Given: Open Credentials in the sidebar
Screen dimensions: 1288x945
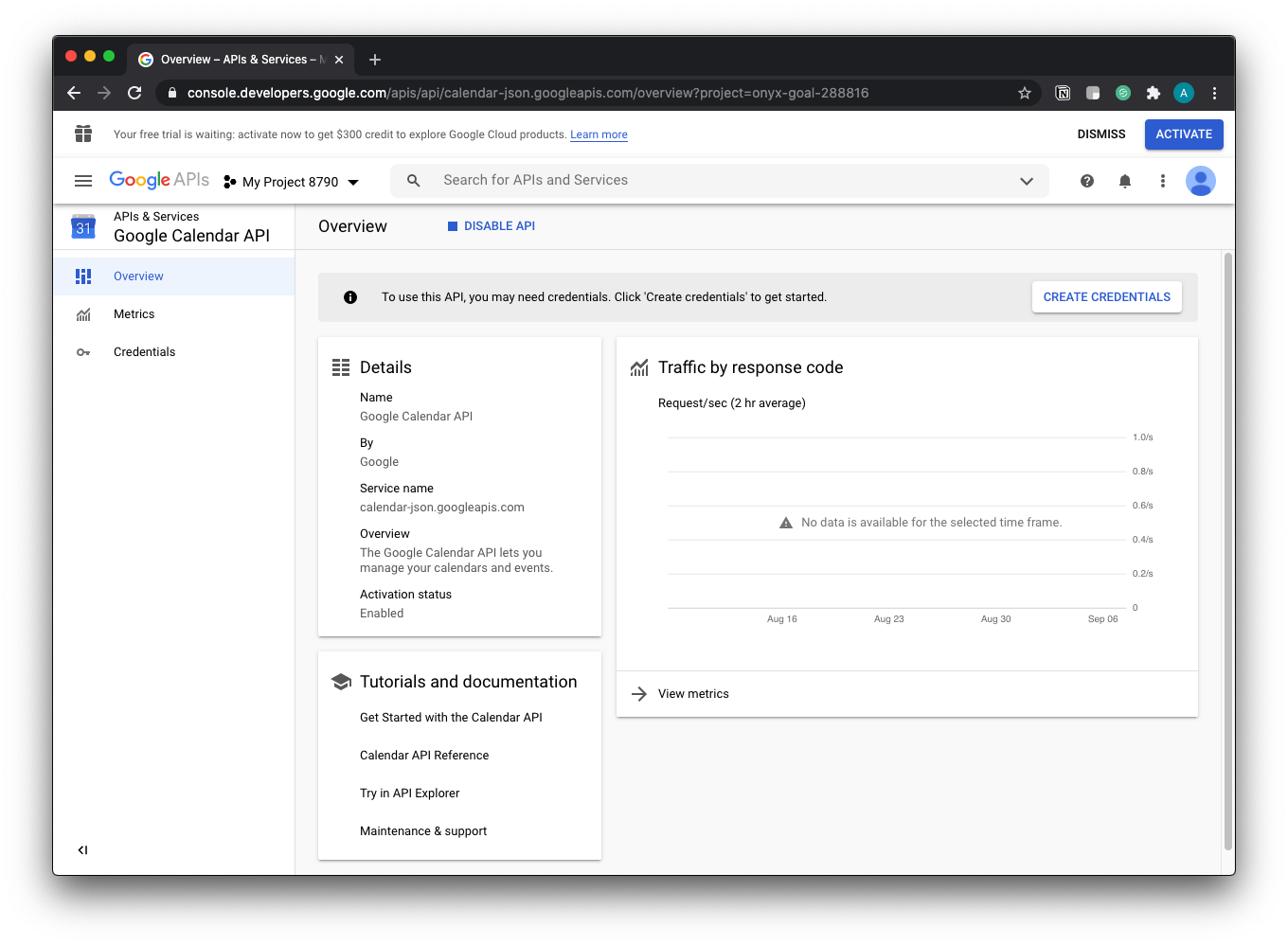Looking at the screenshot, I should click(x=144, y=352).
